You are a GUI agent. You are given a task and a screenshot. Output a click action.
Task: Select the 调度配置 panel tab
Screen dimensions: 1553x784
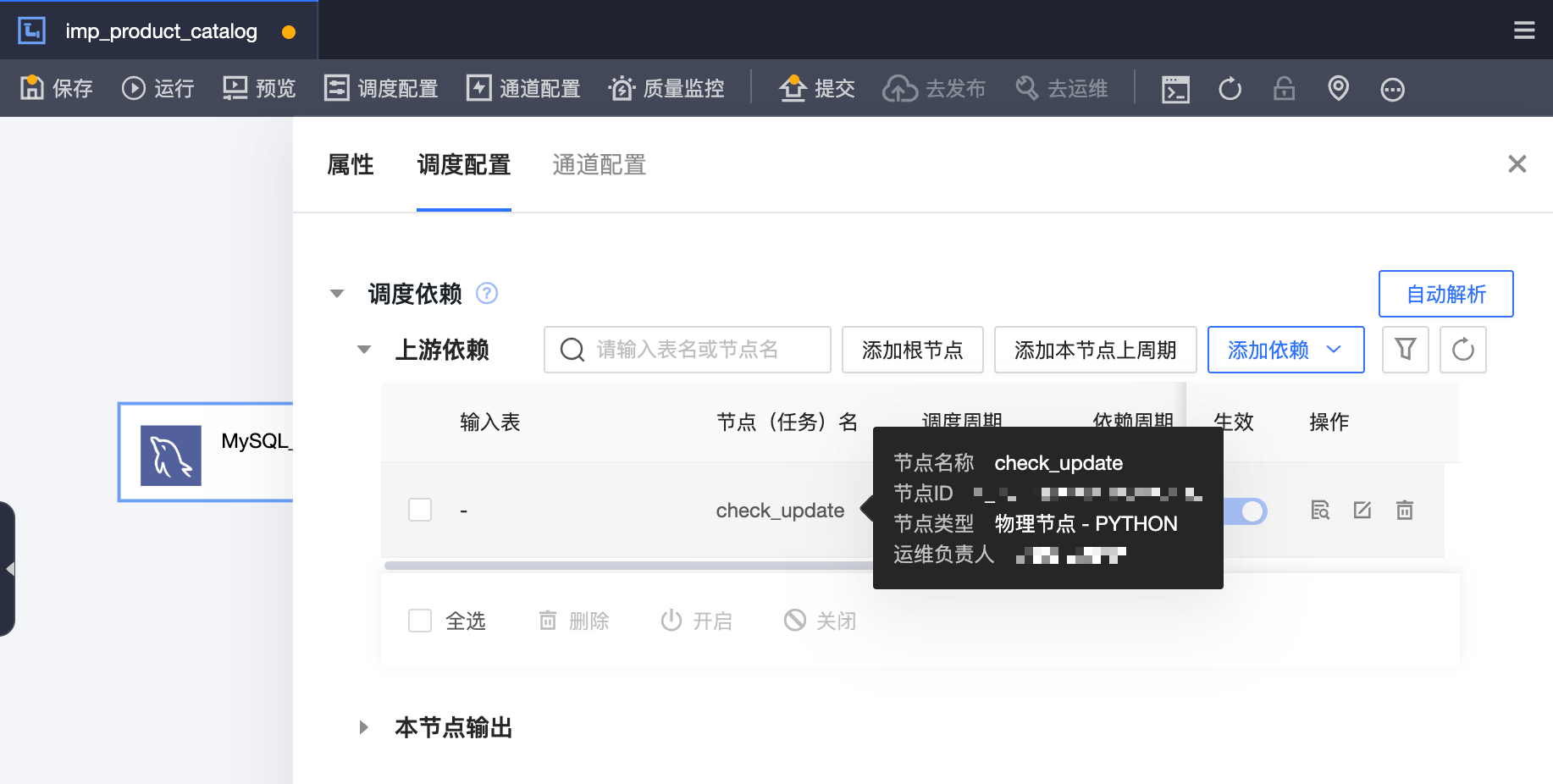point(464,164)
